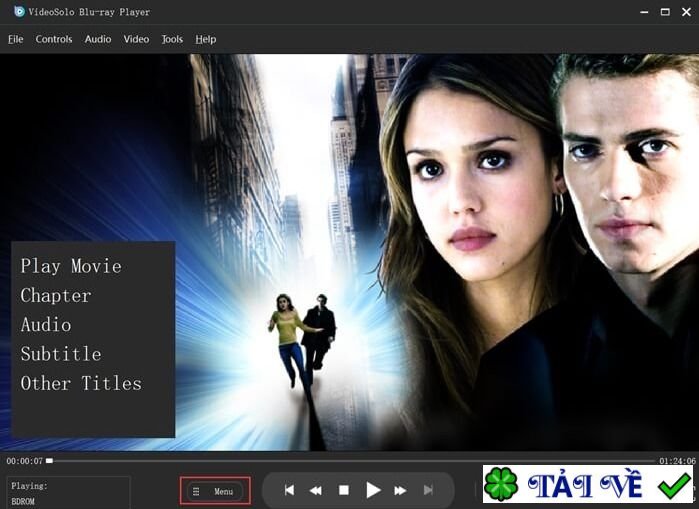This screenshot has width=699, height=509.
Task: Click the Playing: BDROM status box
Action: tap(69, 493)
